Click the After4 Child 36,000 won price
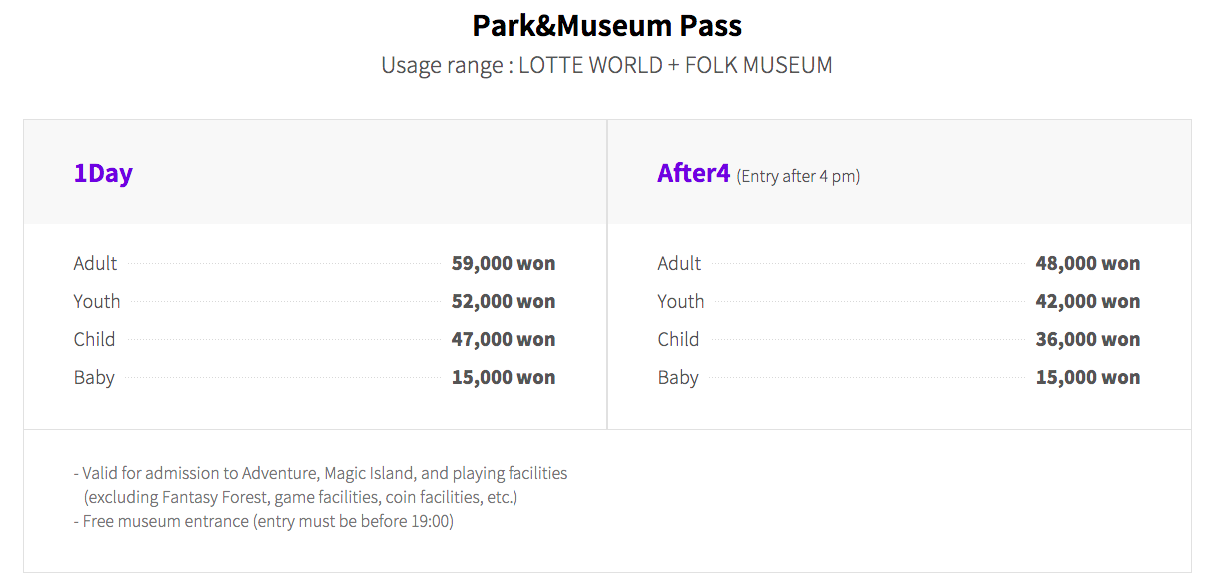Screen dimensions: 1219x588 [1088, 340]
